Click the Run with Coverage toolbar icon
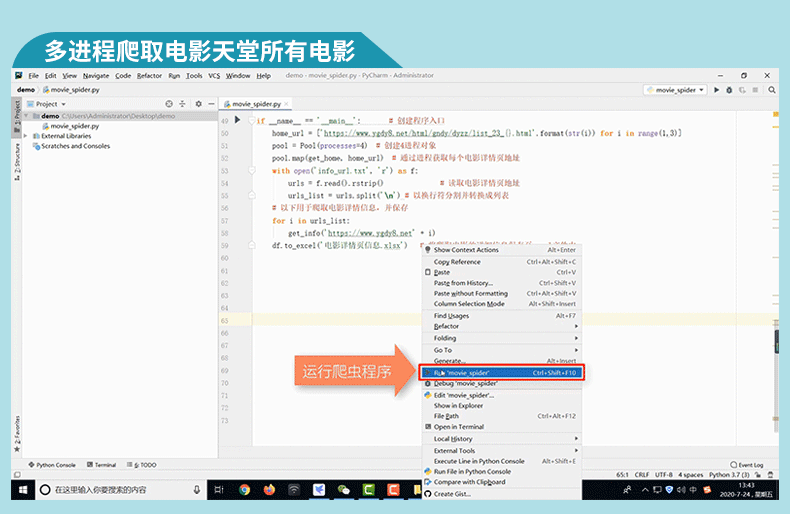The height and width of the screenshot is (514, 790). pyautogui.click(x=742, y=90)
